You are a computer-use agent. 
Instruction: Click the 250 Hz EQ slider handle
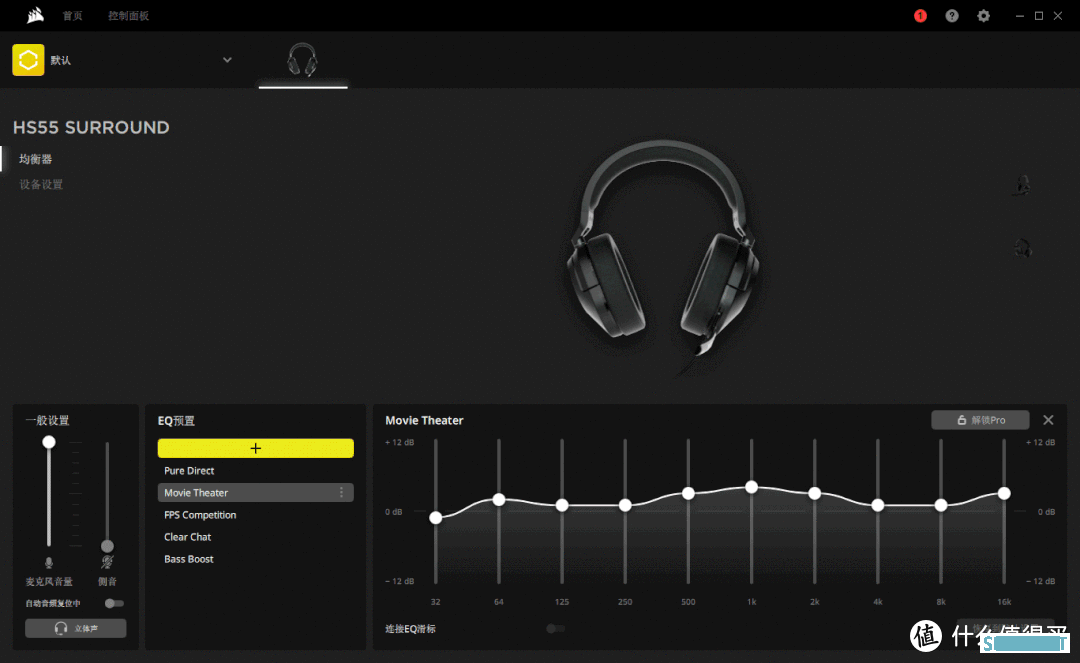[x=625, y=505]
